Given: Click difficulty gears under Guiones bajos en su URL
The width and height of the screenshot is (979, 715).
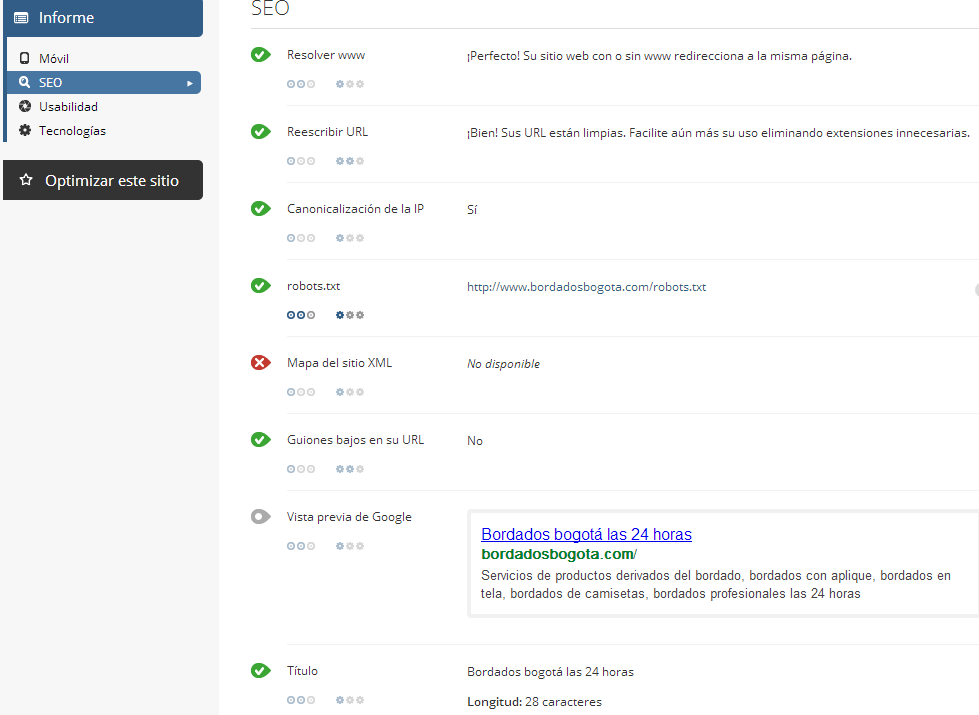Looking at the screenshot, I should click(350, 469).
